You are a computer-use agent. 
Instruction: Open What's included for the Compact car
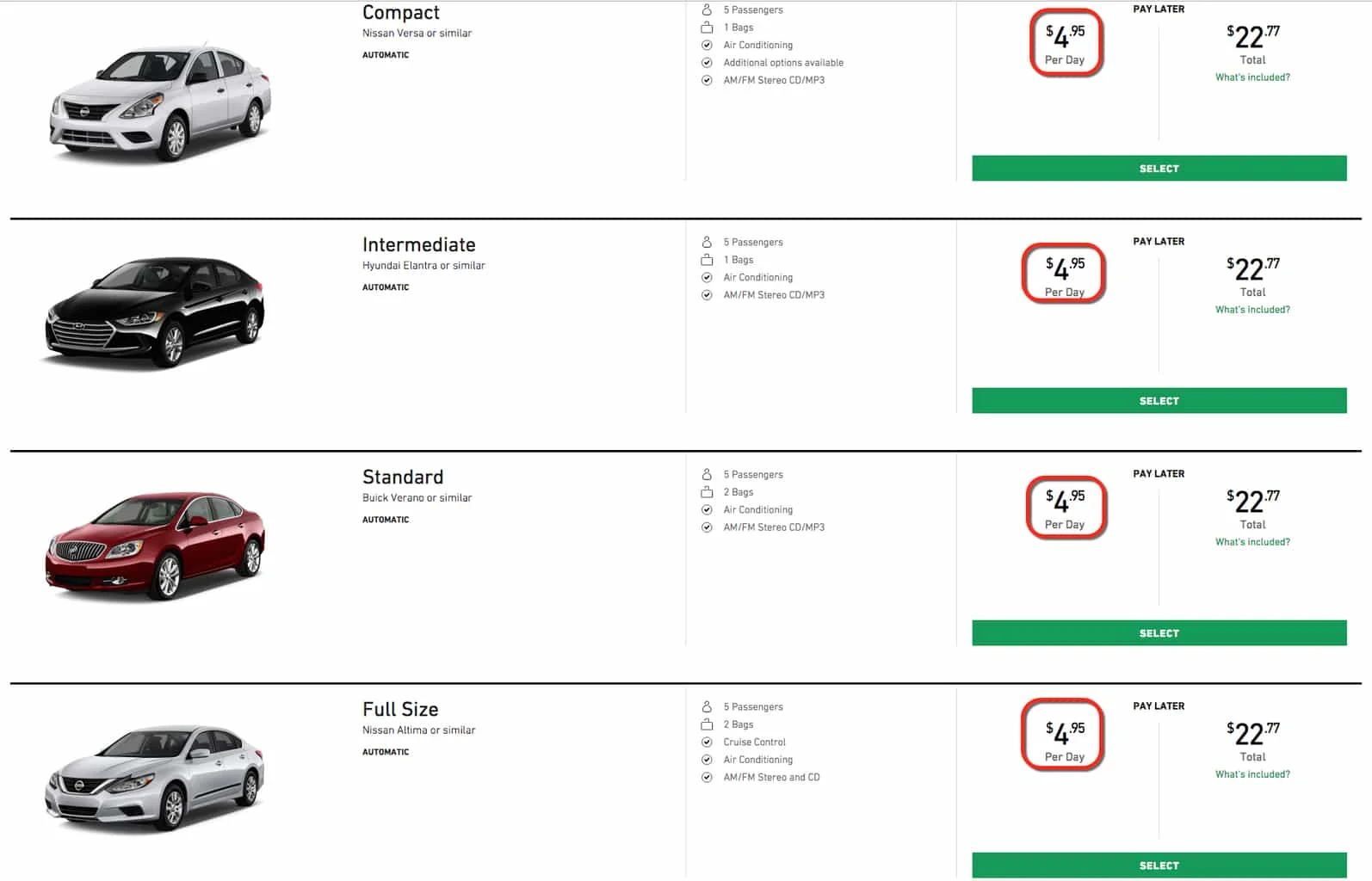pos(1251,77)
